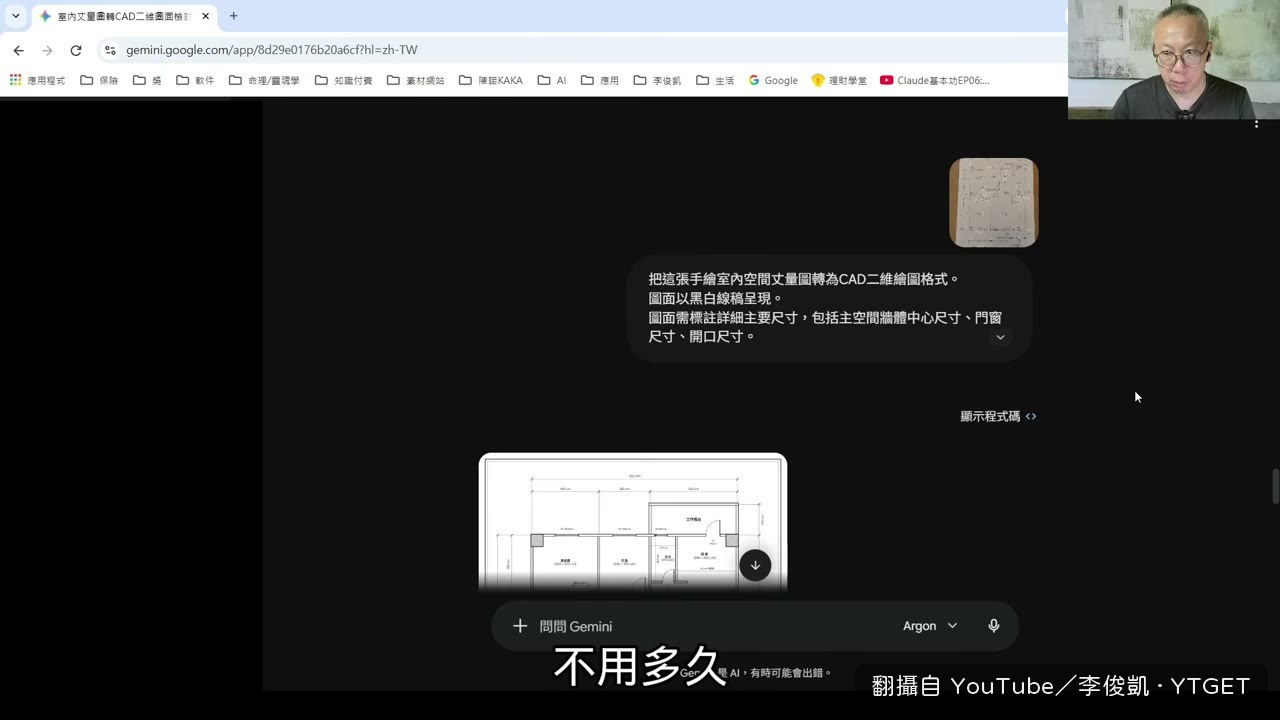Open the 陳諾KAKA bookmark folder
The image size is (1280, 720).
(491, 80)
